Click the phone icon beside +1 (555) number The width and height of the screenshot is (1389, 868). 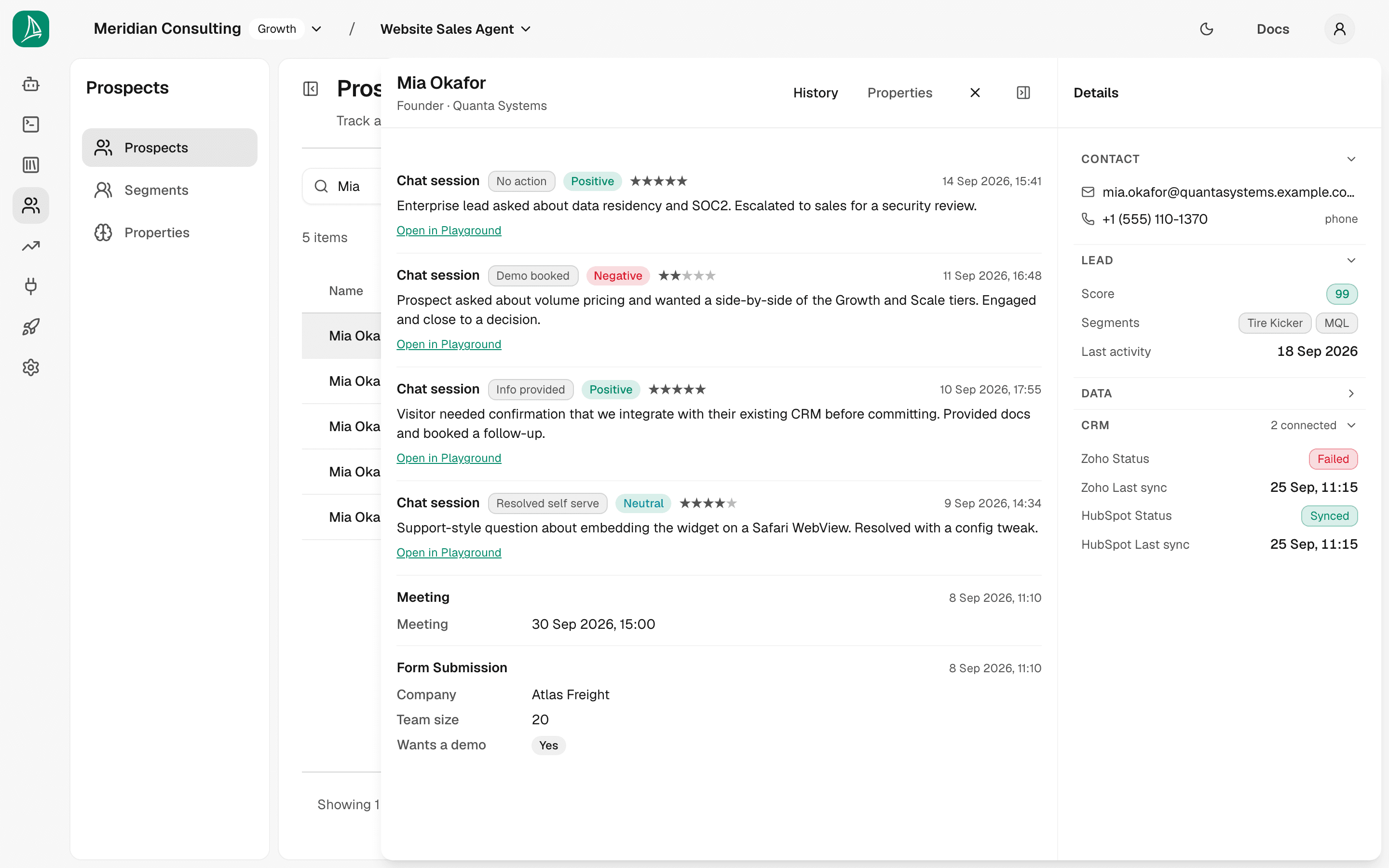[1088, 219]
